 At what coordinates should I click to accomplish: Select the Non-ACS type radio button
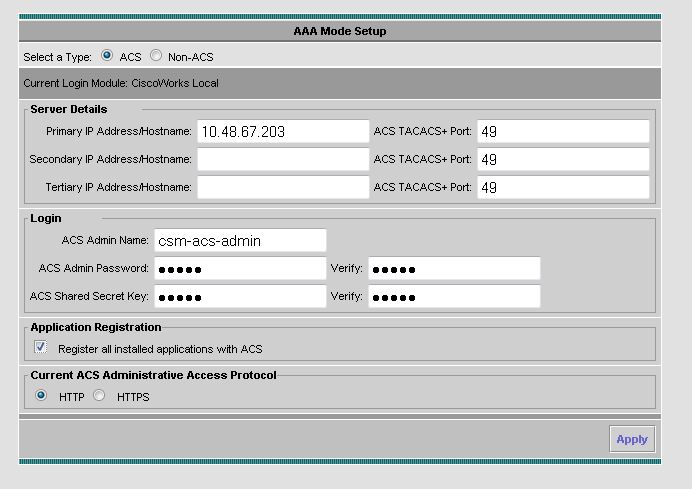[x=156, y=56]
